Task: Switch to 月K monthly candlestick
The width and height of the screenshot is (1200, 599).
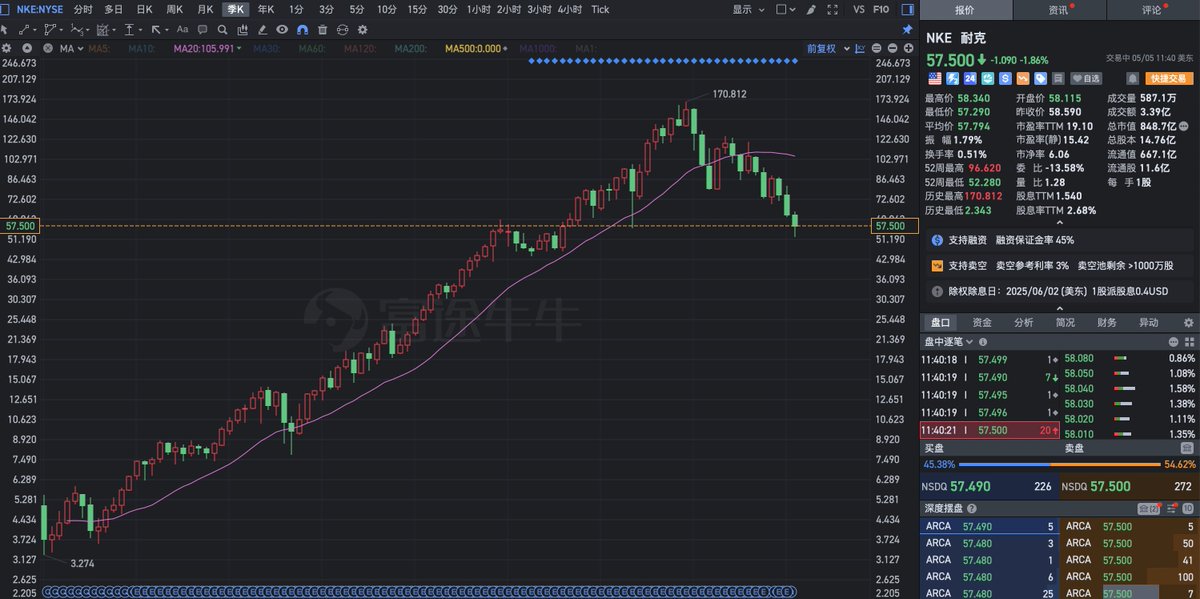Action: (x=205, y=9)
